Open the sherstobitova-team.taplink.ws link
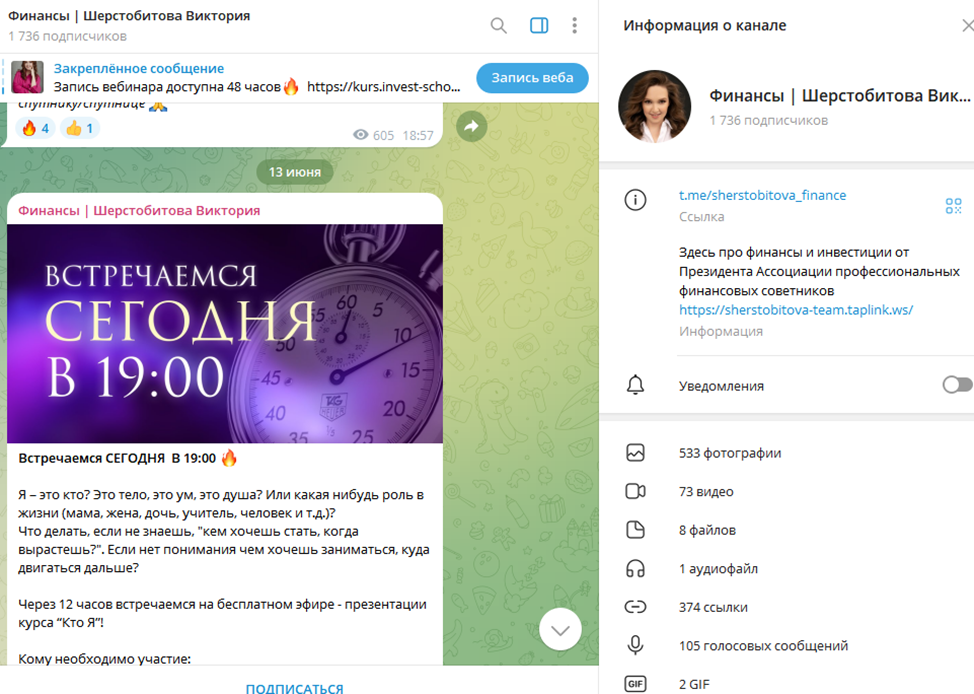 [x=796, y=310]
